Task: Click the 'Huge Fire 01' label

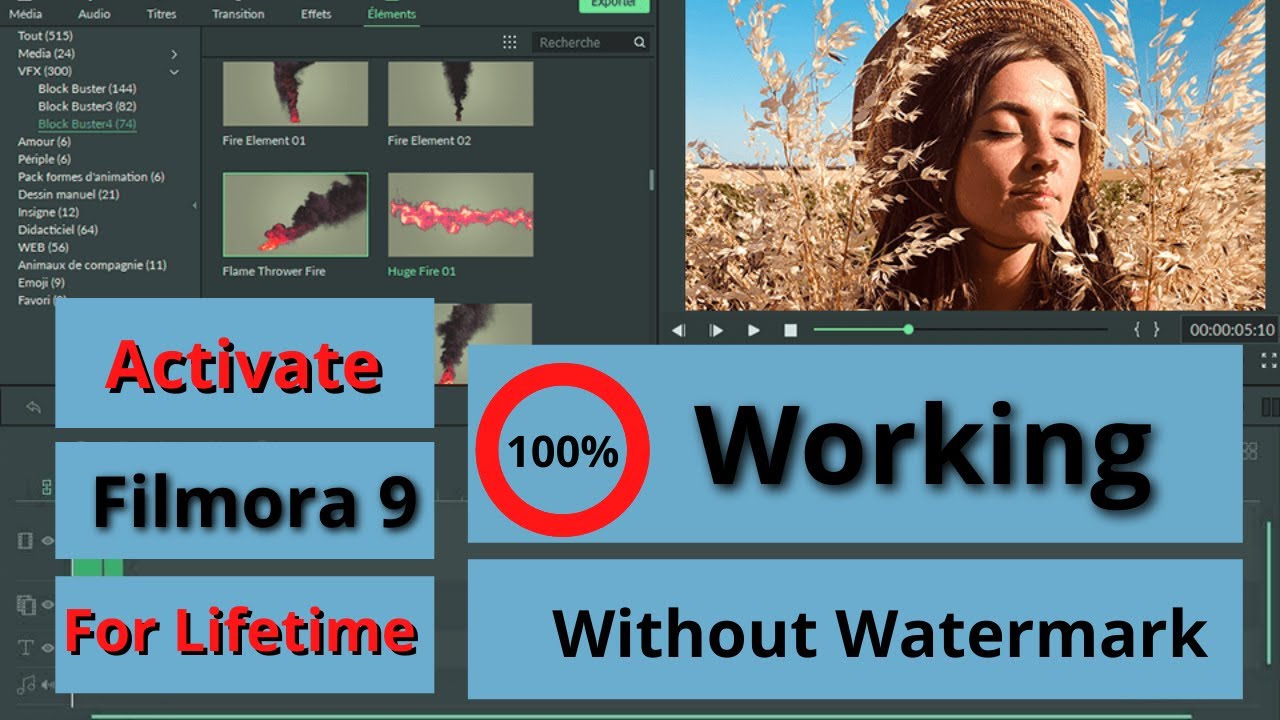Action: [421, 271]
